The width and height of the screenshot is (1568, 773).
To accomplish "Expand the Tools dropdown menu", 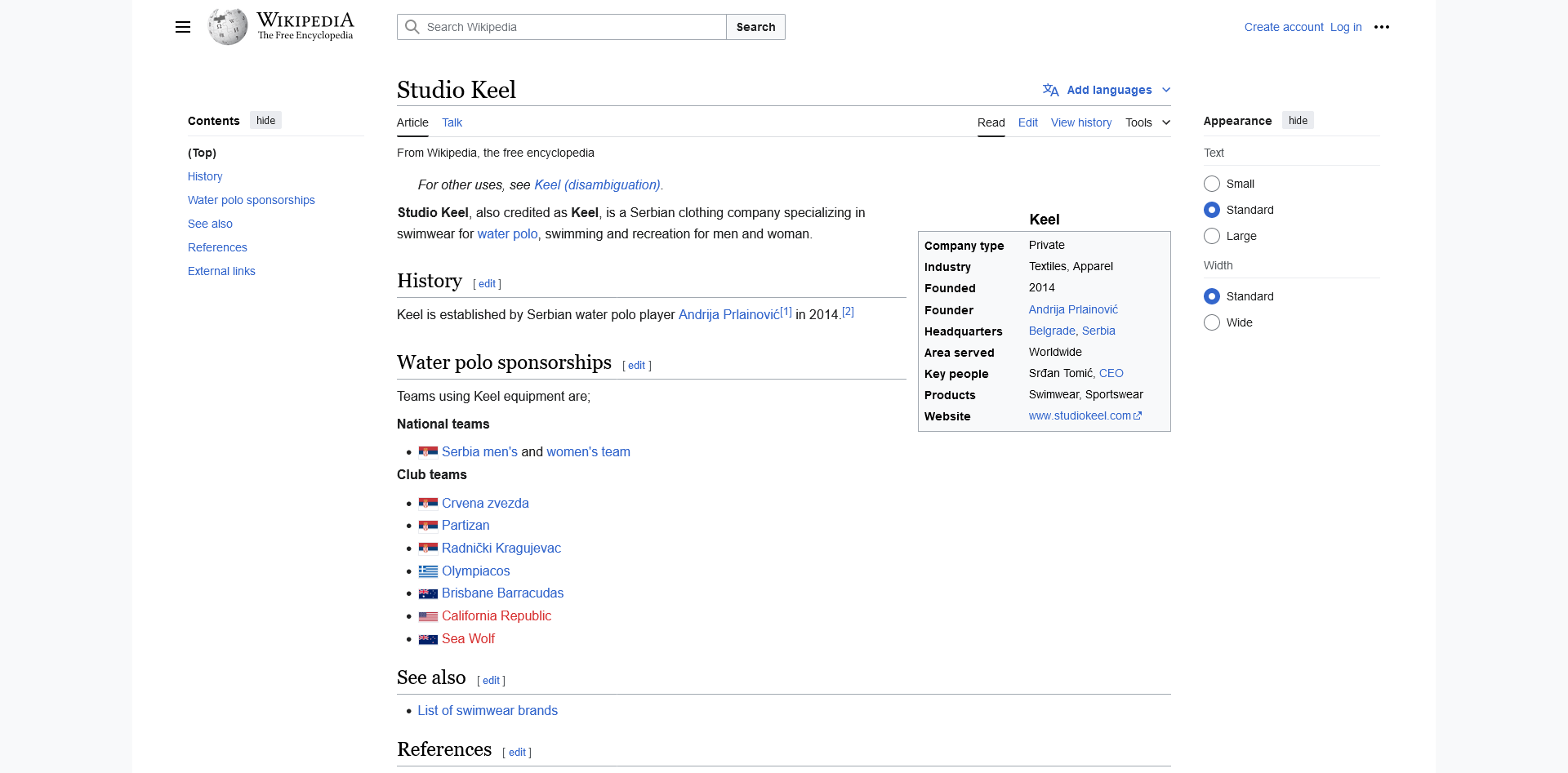I will [1147, 122].
